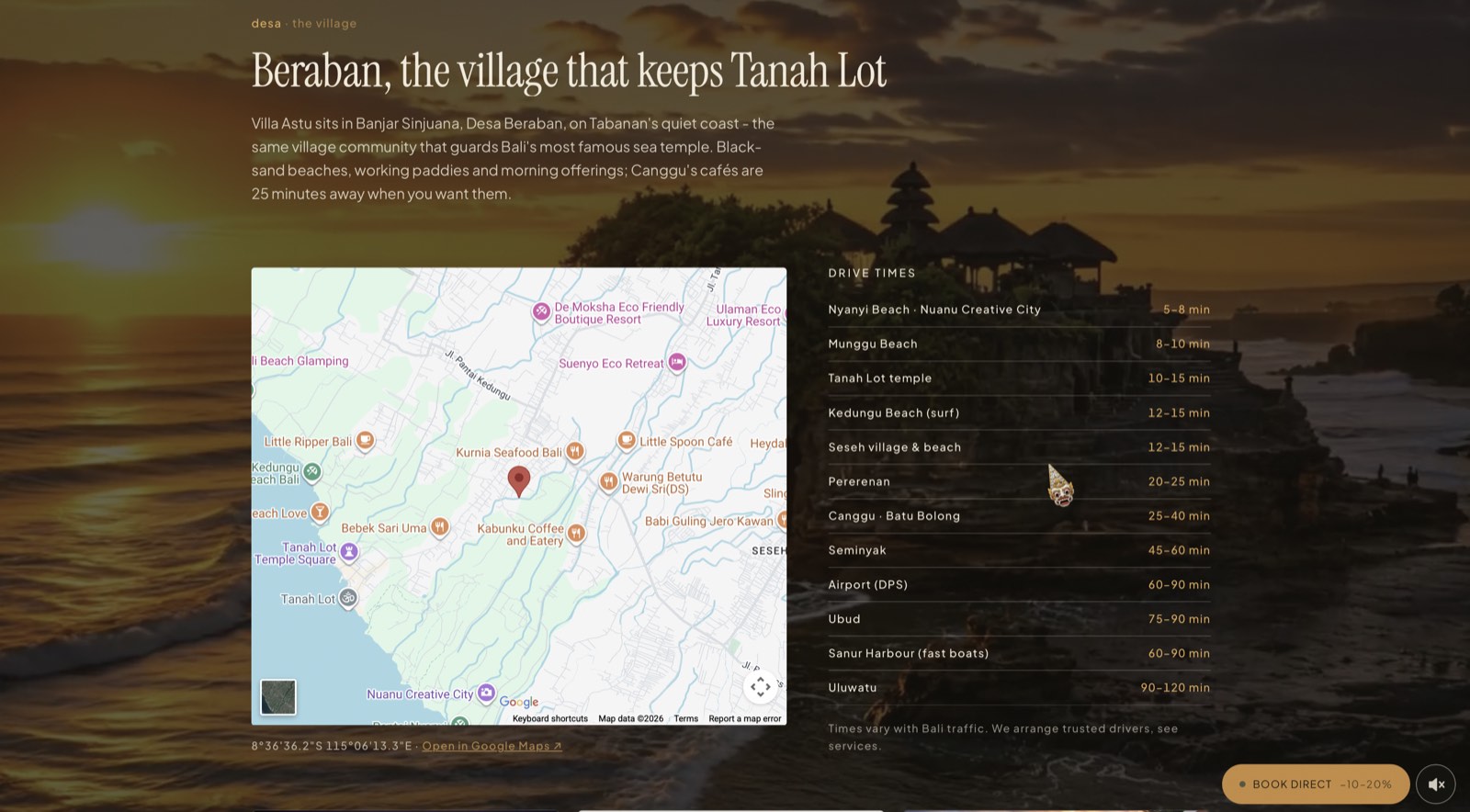Click Report a map error link
The width and height of the screenshot is (1470, 812).
point(745,718)
